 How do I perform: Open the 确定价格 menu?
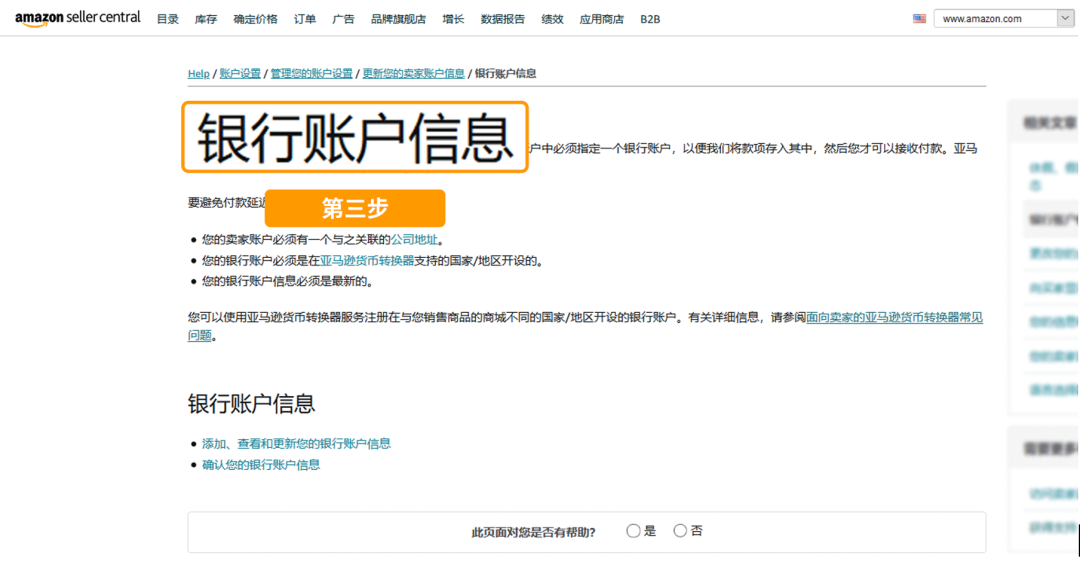(x=255, y=19)
